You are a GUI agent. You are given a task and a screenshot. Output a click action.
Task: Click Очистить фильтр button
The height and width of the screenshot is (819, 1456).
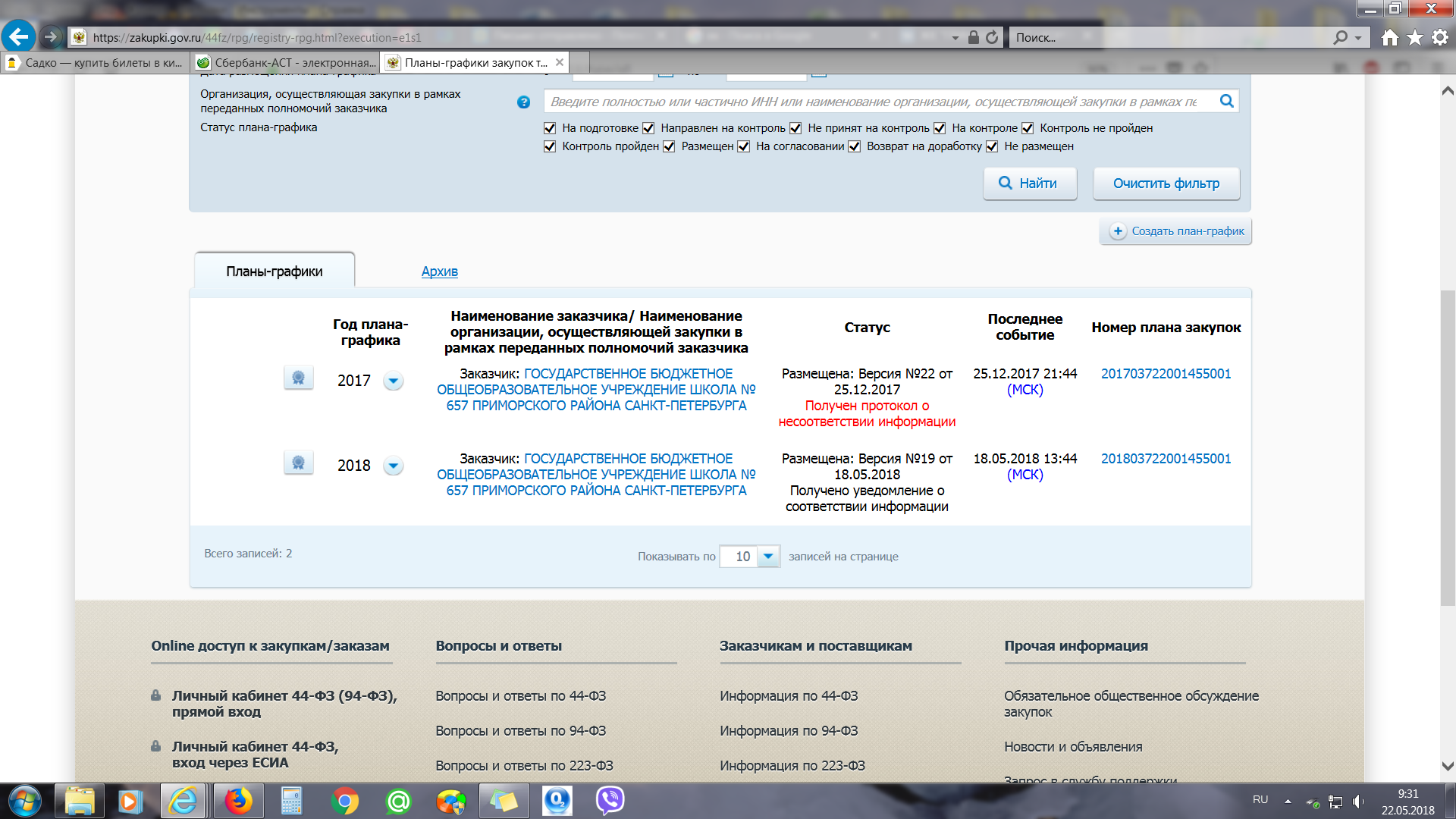point(1166,184)
